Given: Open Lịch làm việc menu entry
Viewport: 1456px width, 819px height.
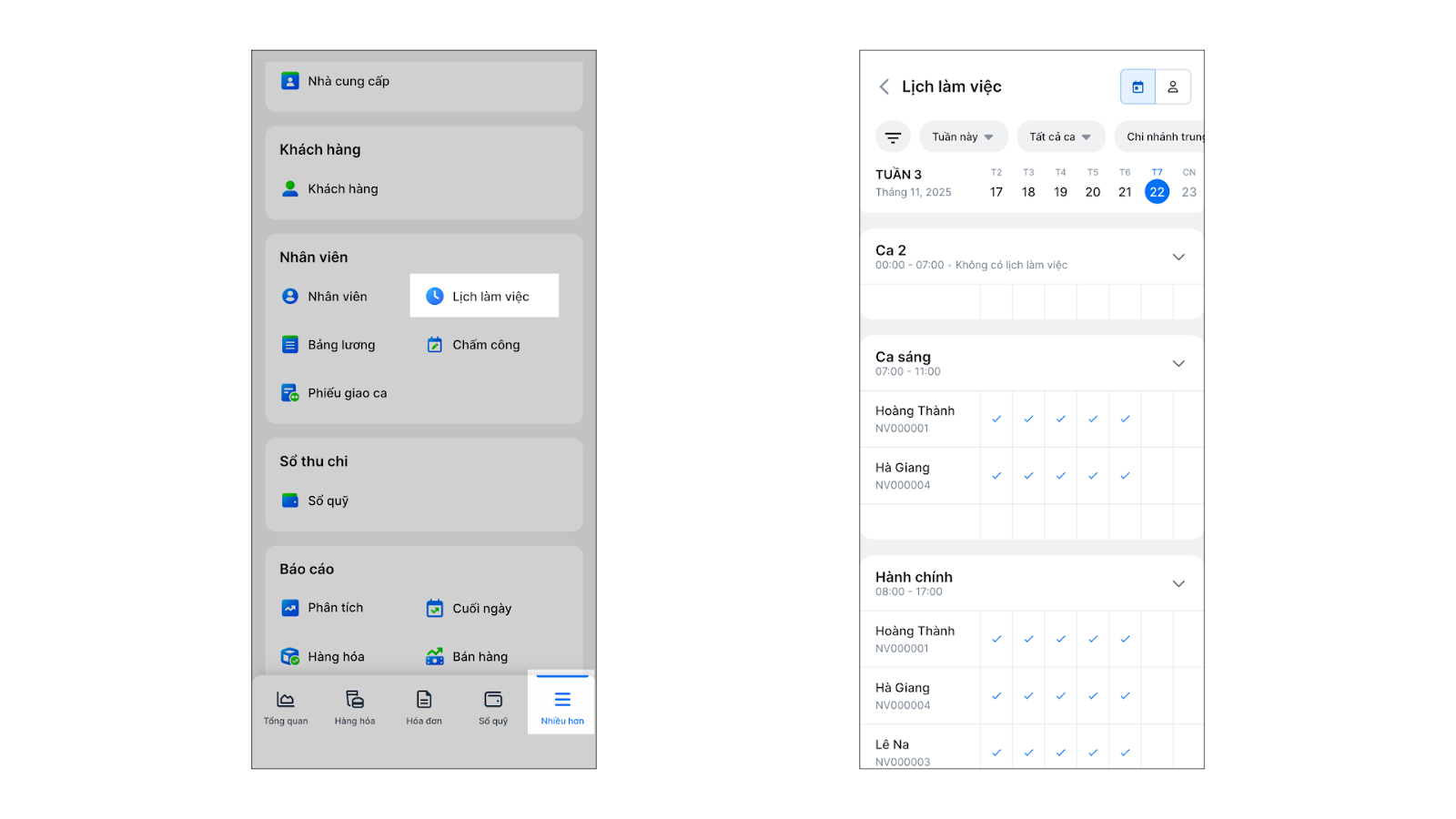Looking at the screenshot, I should click(484, 297).
